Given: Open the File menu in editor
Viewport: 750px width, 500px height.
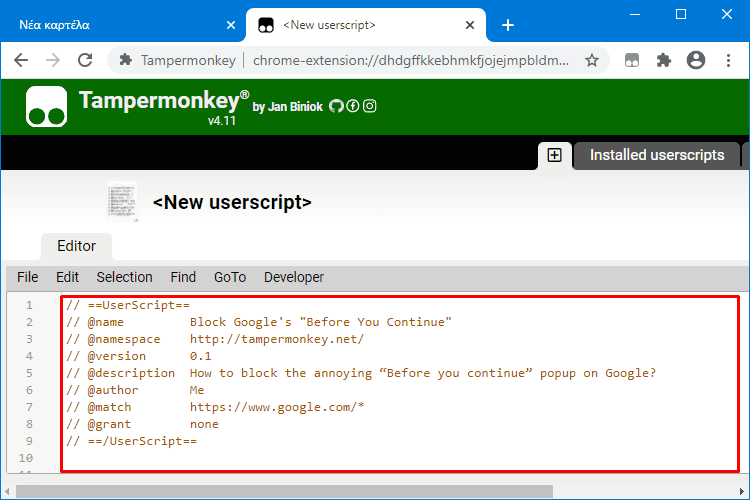Looking at the screenshot, I should (x=28, y=277).
